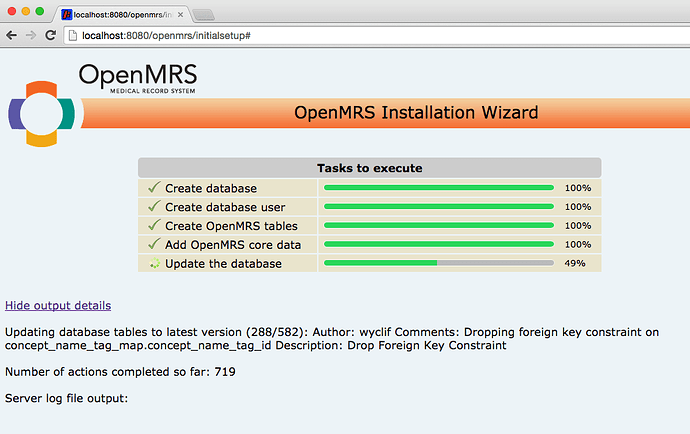Screen dimensions: 690x434
Task: Click the Hide output details link
Action: tap(58, 305)
